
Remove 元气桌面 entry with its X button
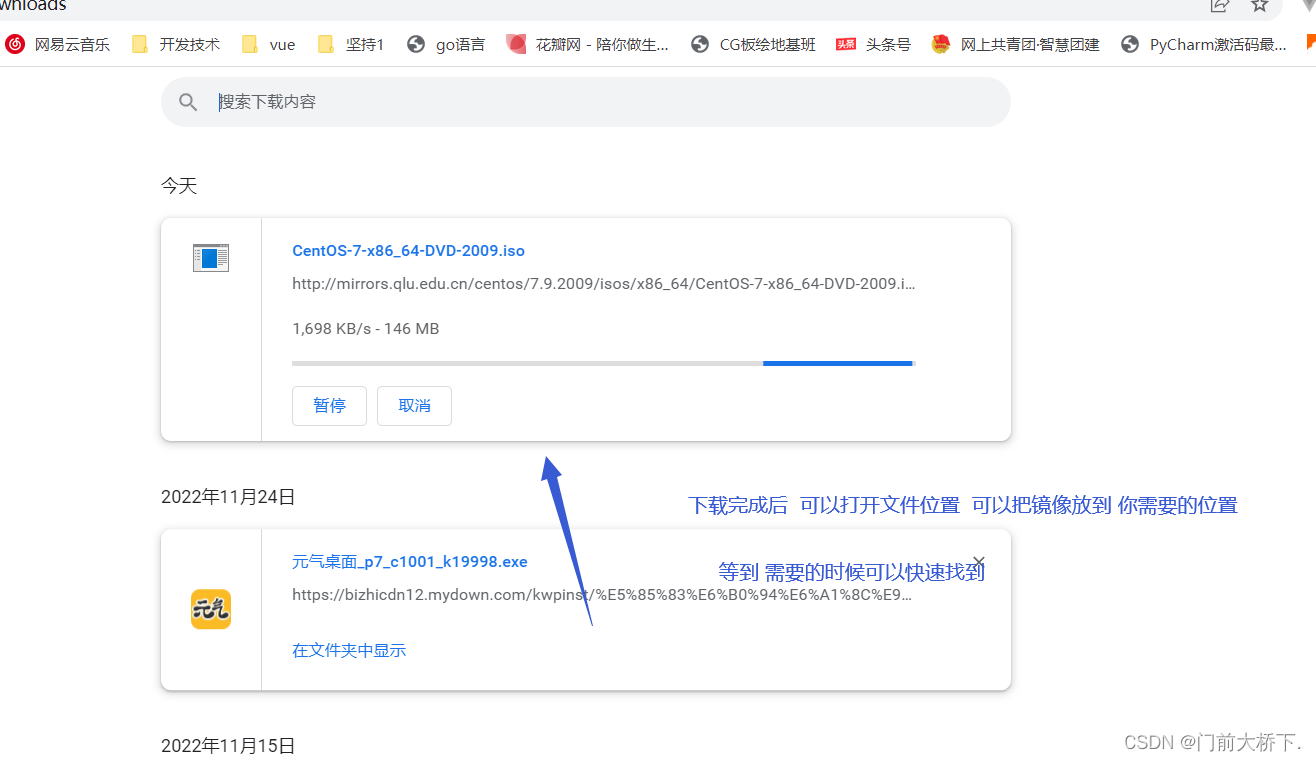click(979, 562)
